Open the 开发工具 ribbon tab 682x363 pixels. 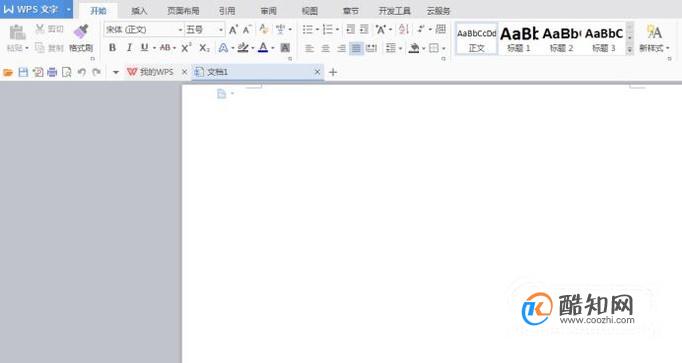394,11
